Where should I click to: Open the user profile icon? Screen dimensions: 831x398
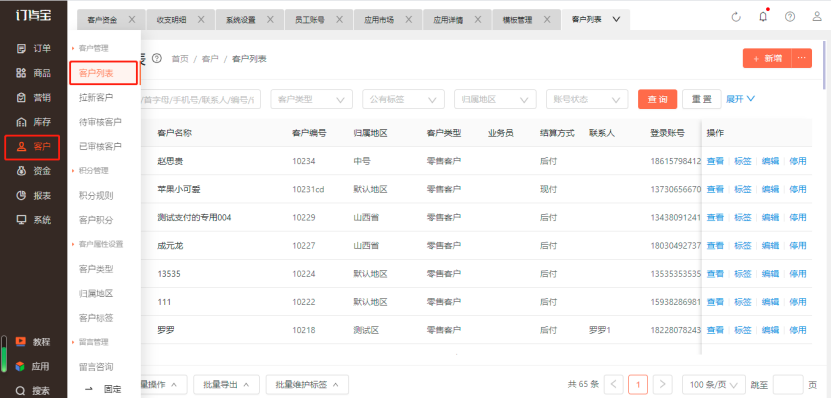(817, 17)
